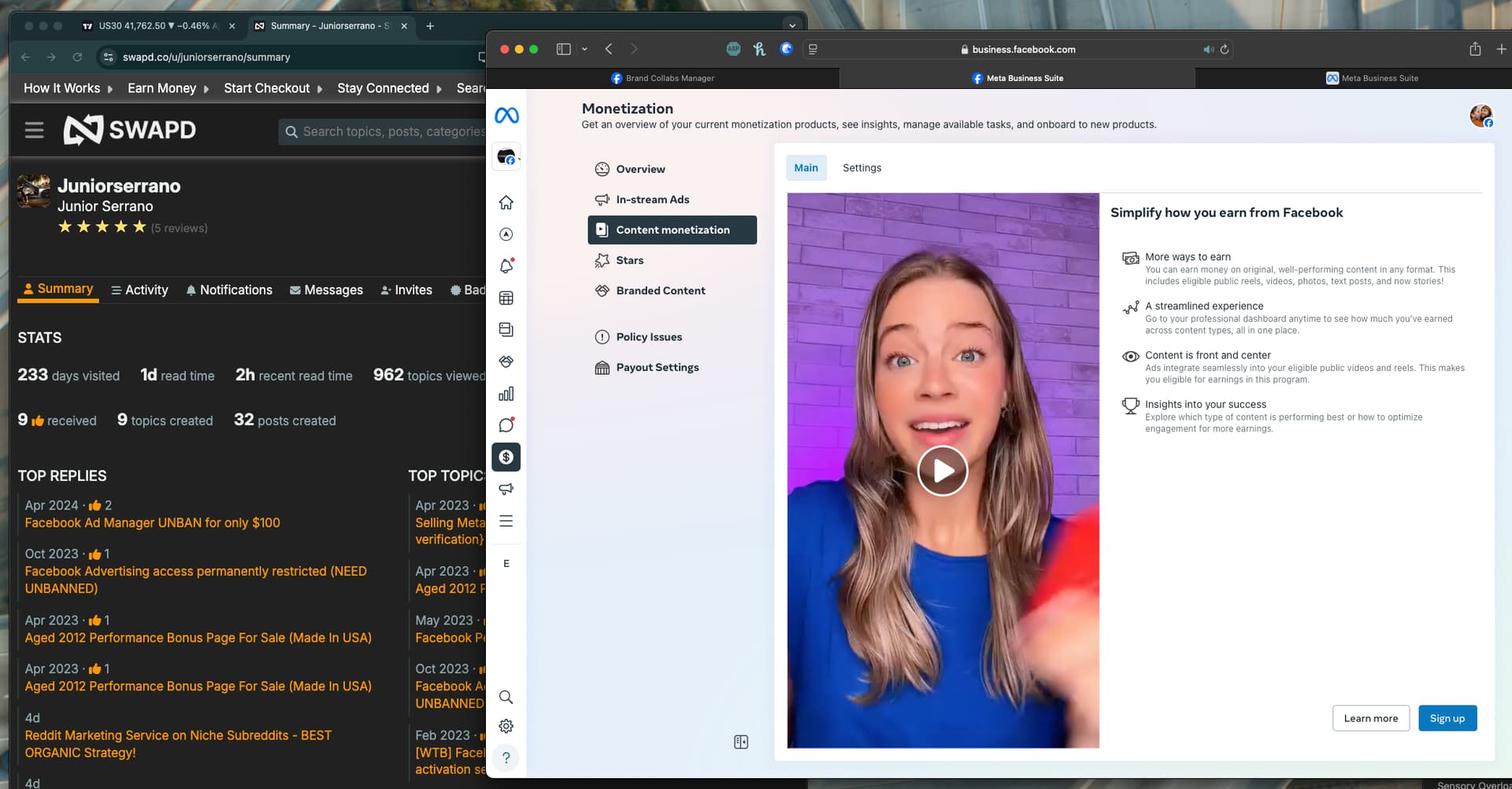Open the Planner calendar grid icon
This screenshot has width=1512, height=789.
point(506,298)
